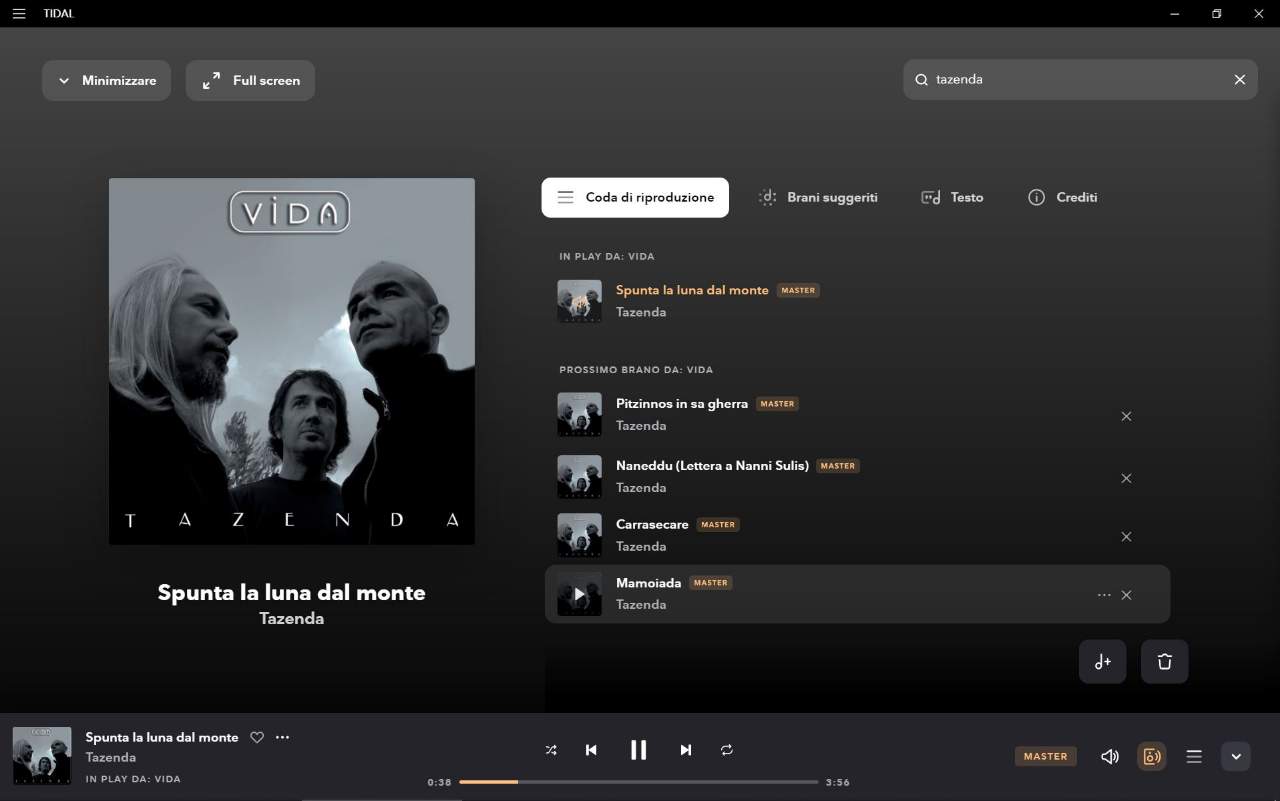
Task: Open the sound output device selector
Action: tap(1152, 756)
